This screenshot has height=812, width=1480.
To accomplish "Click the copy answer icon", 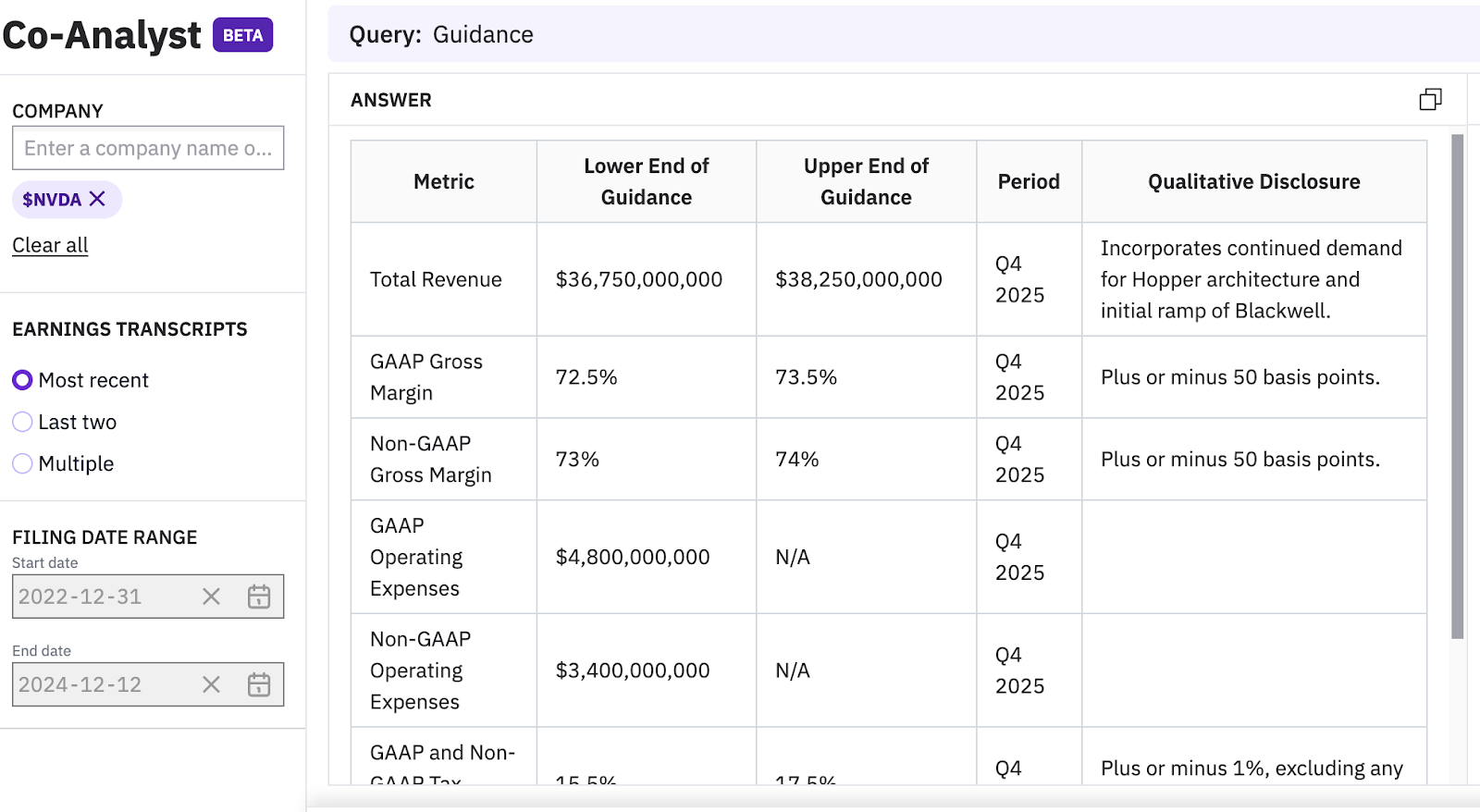I will (x=1430, y=100).
